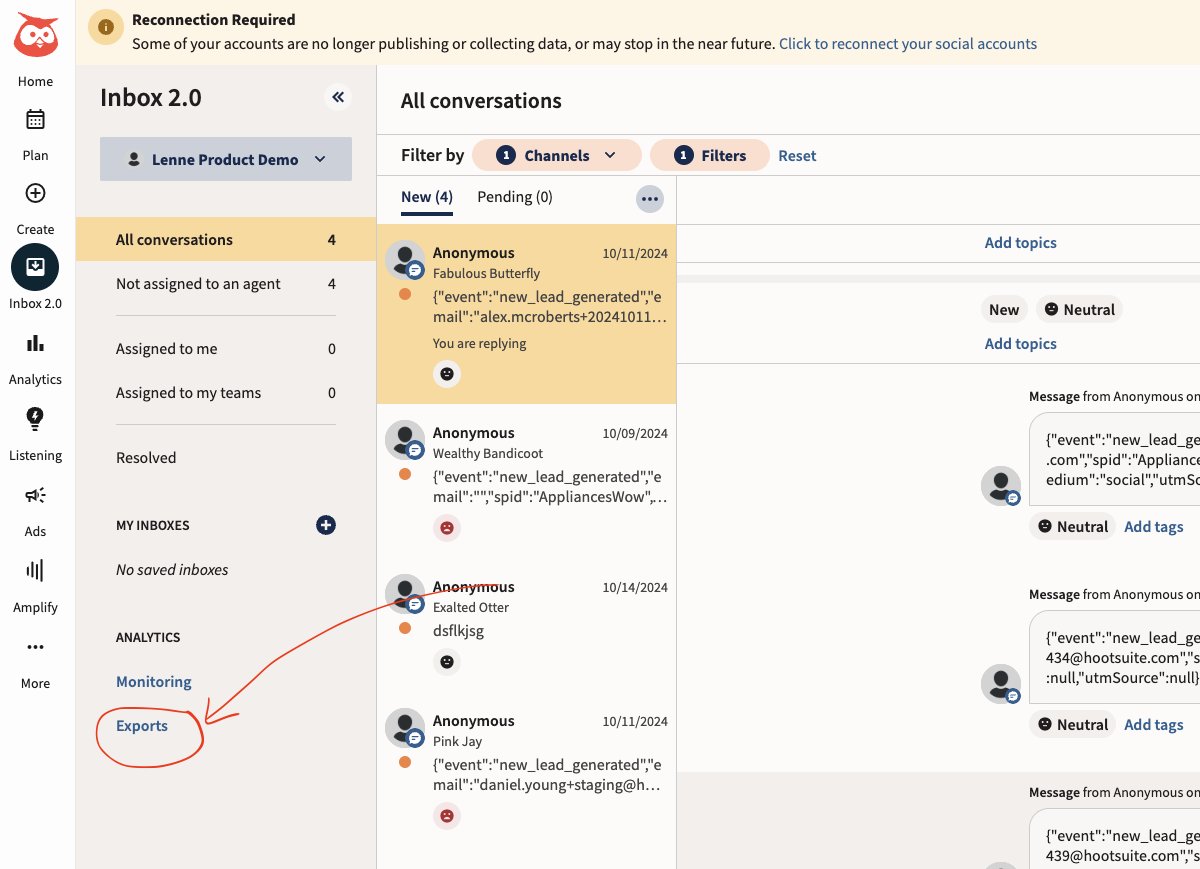Collapse the Inbox 2.0 sidebar panel
Image resolution: width=1200 pixels, height=869 pixels.
pos(338,97)
